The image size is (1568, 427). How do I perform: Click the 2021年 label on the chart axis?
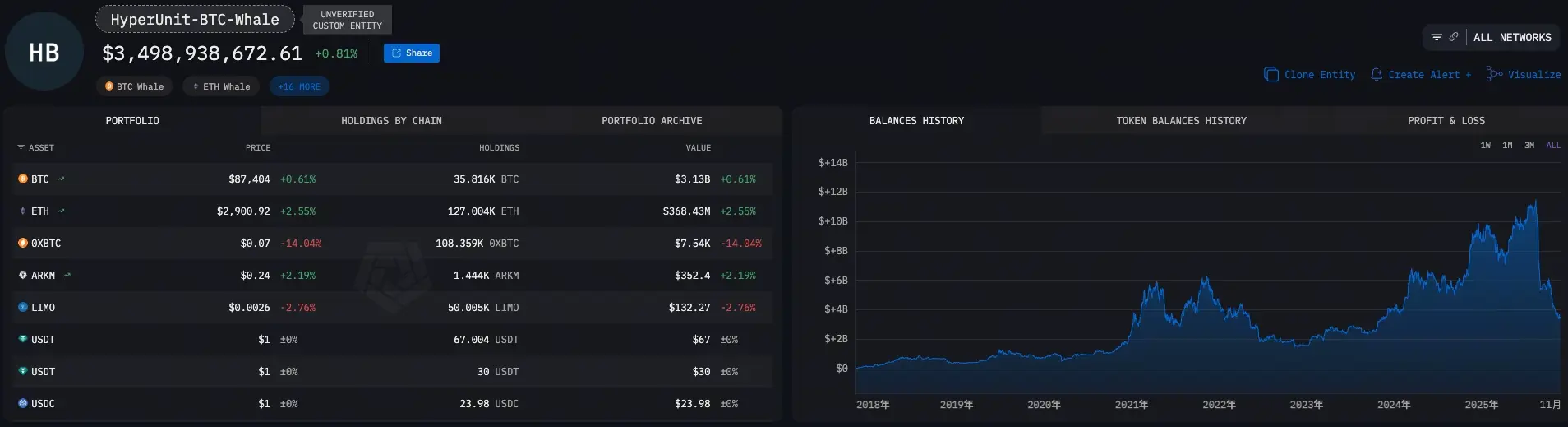pyautogui.click(x=1132, y=404)
